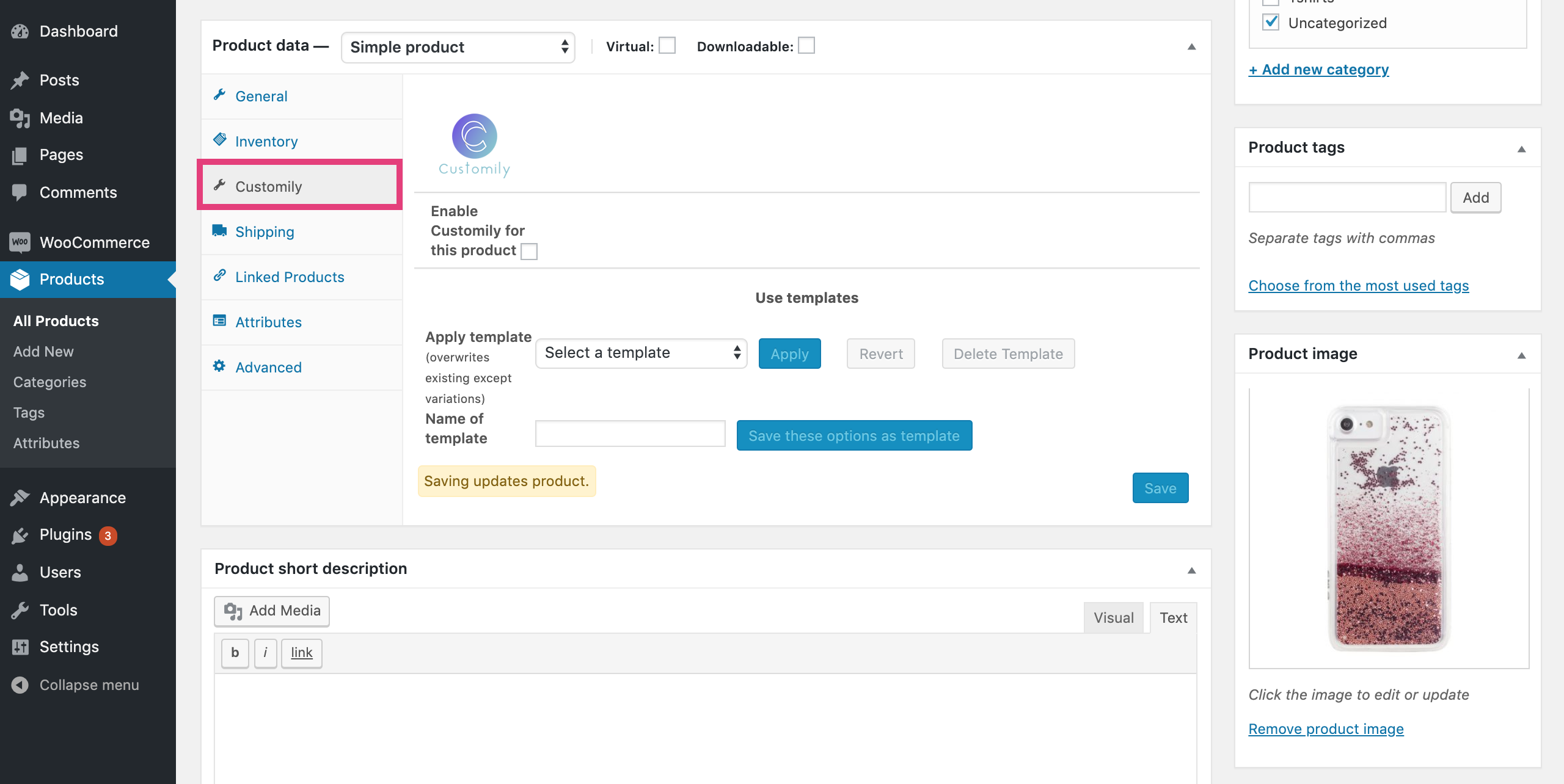
Task: Collapse the Product tags panel
Action: pos(1521,148)
